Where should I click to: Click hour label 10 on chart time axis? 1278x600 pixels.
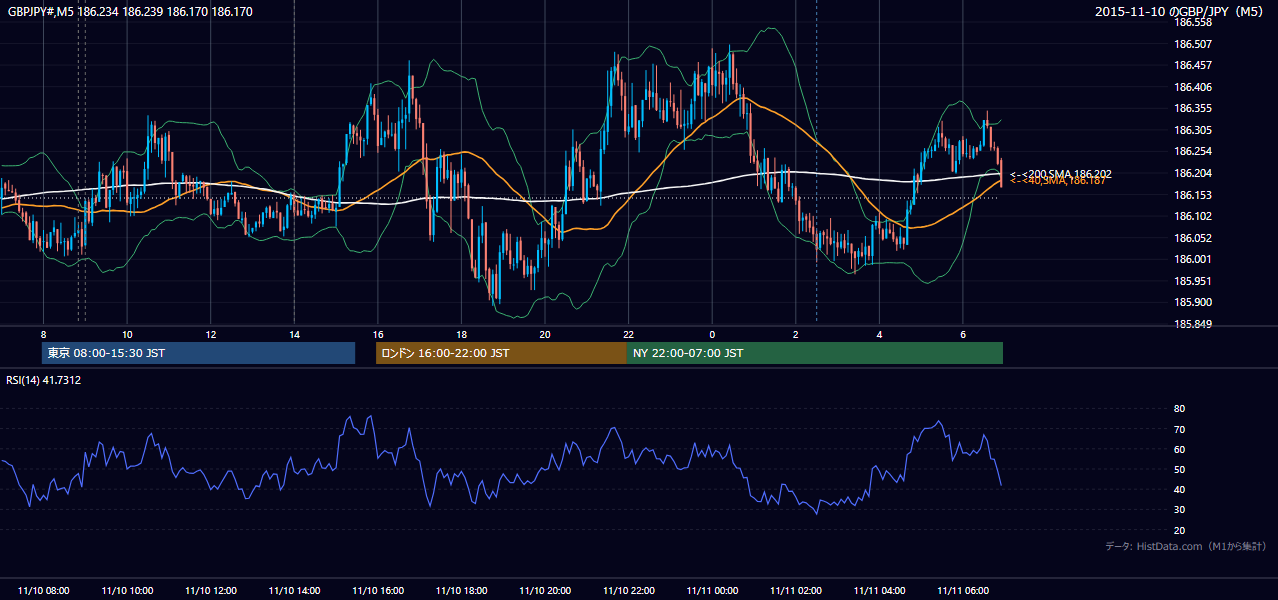pos(127,334)
